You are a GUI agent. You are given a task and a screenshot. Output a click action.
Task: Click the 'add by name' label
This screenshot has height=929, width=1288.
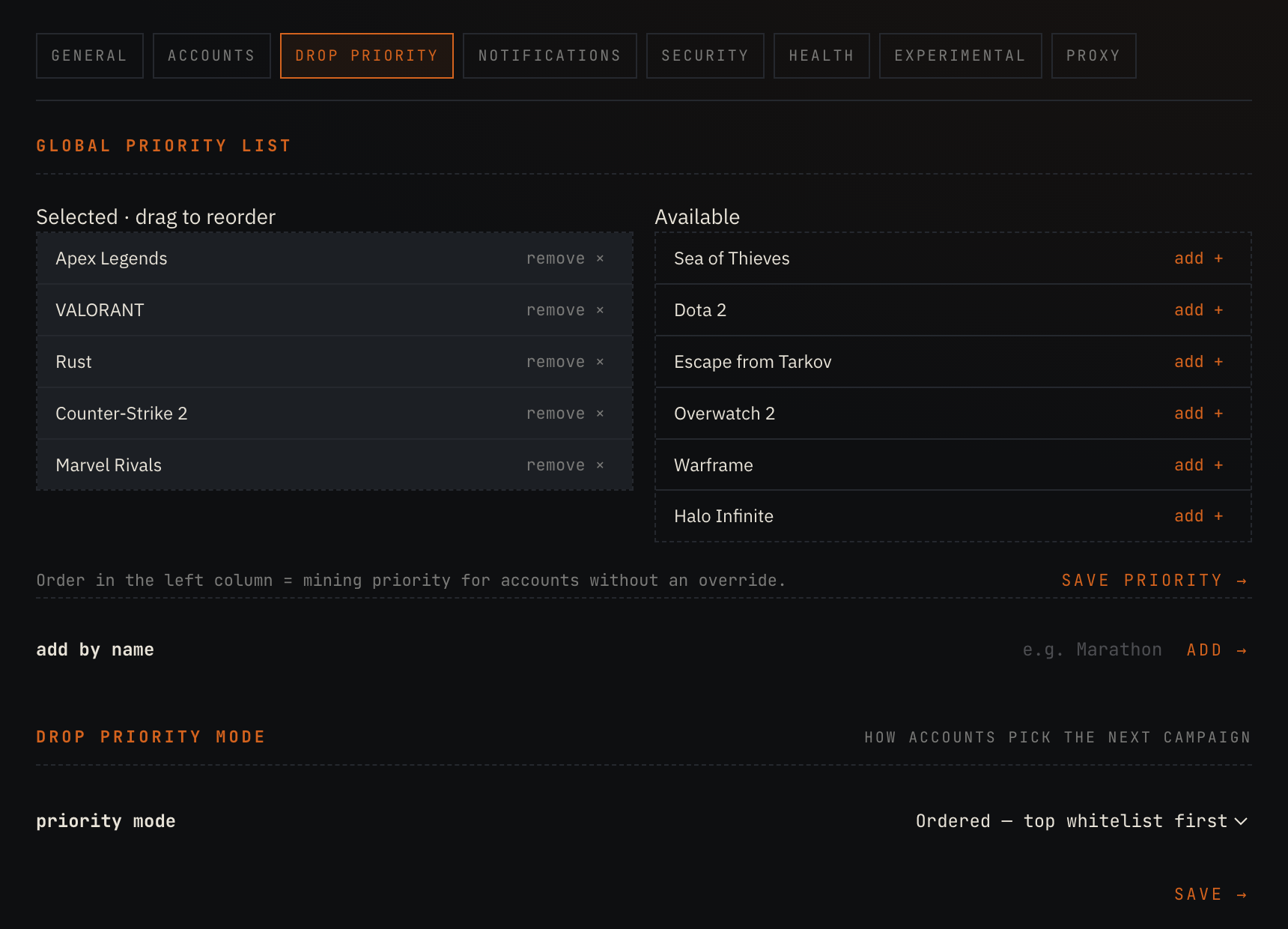(x=95, y=650)
